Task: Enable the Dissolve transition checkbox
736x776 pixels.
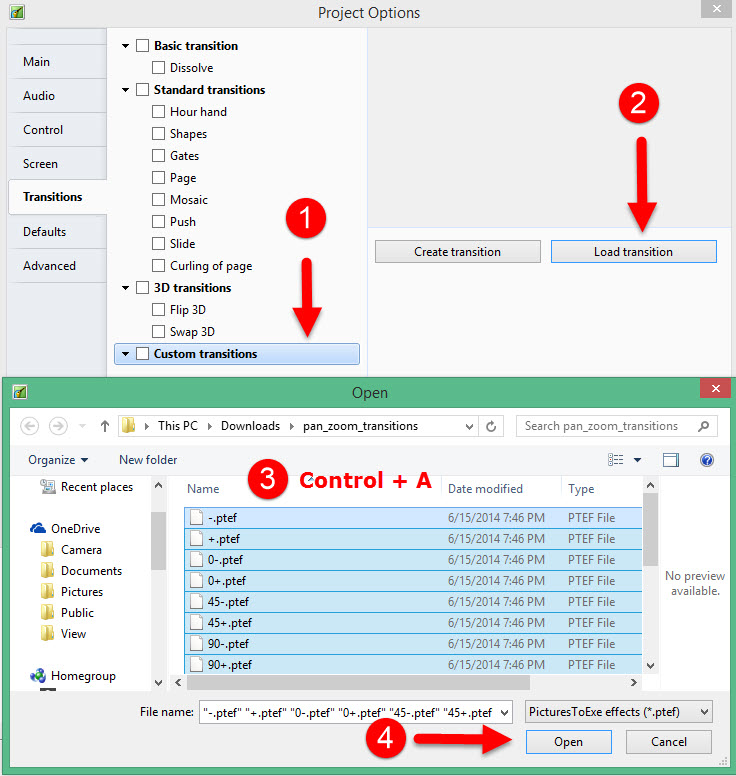Action: coord(159,68)
